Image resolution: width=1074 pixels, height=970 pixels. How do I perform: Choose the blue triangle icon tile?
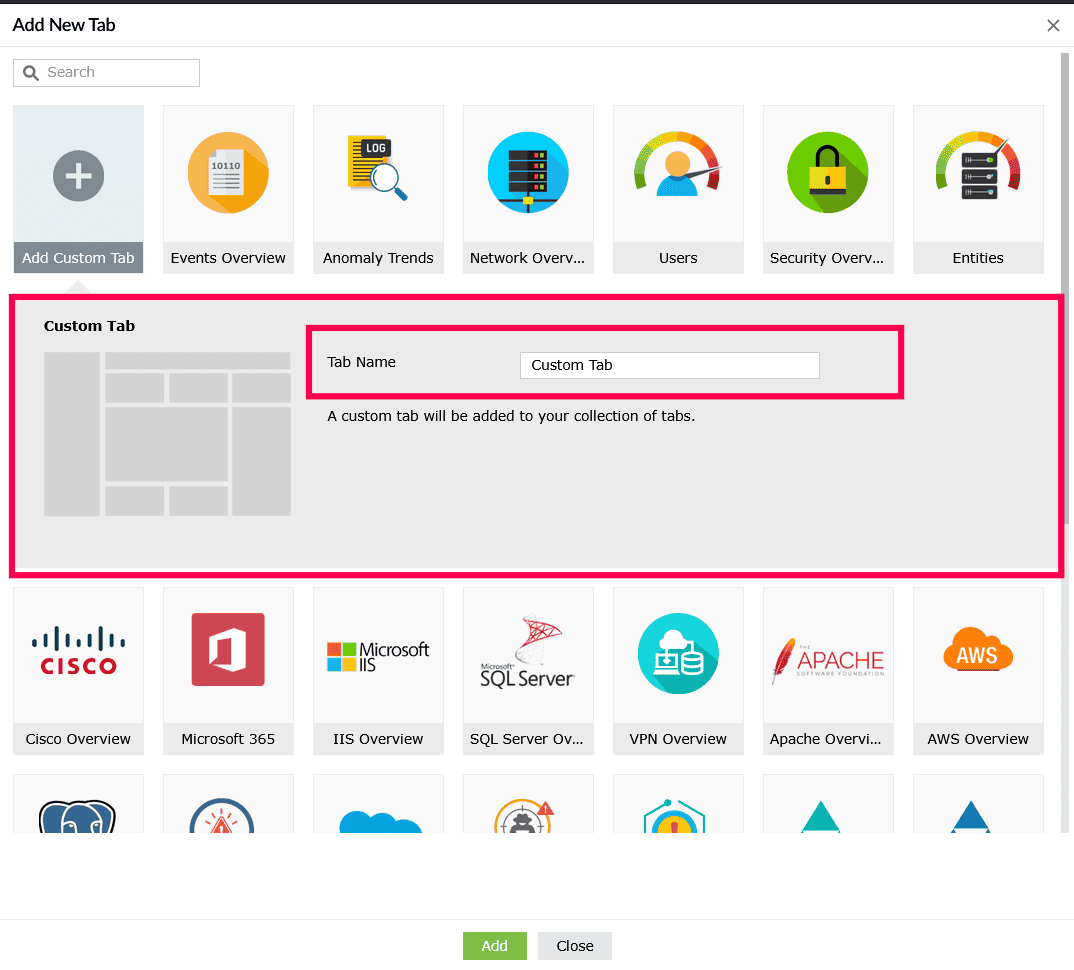click(x=971, y=817)
